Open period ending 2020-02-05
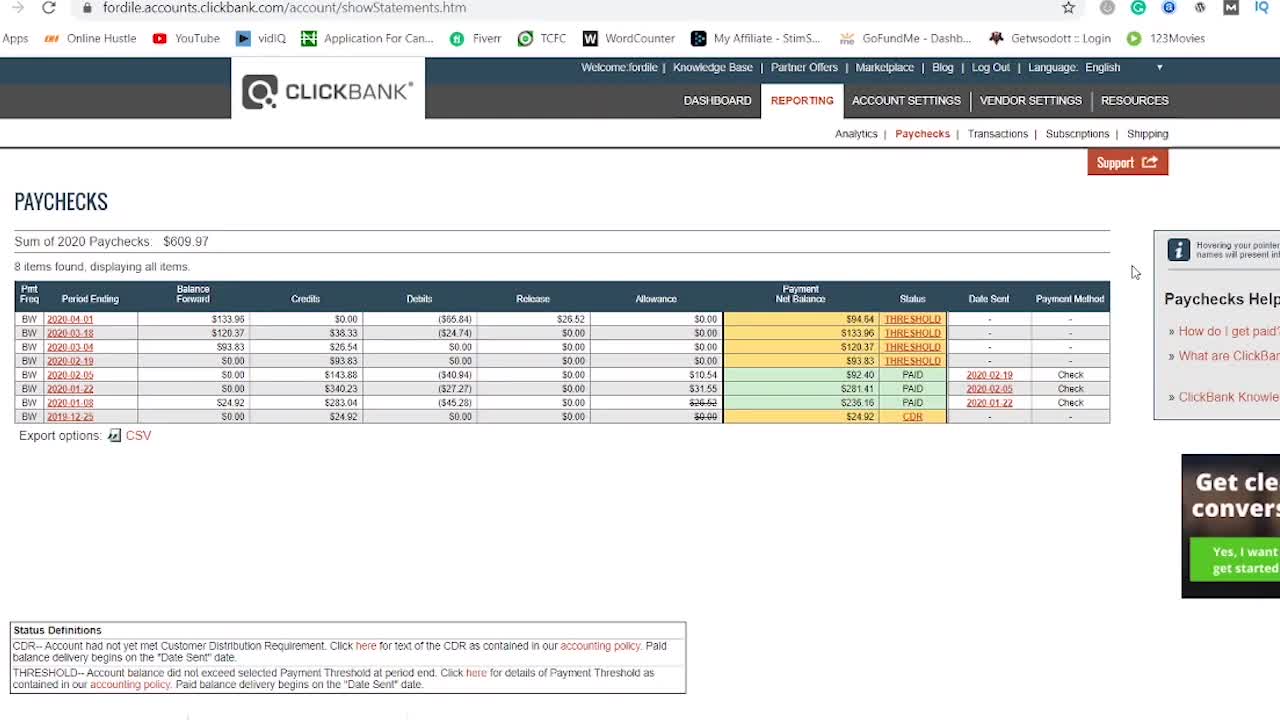 (70, 375)
